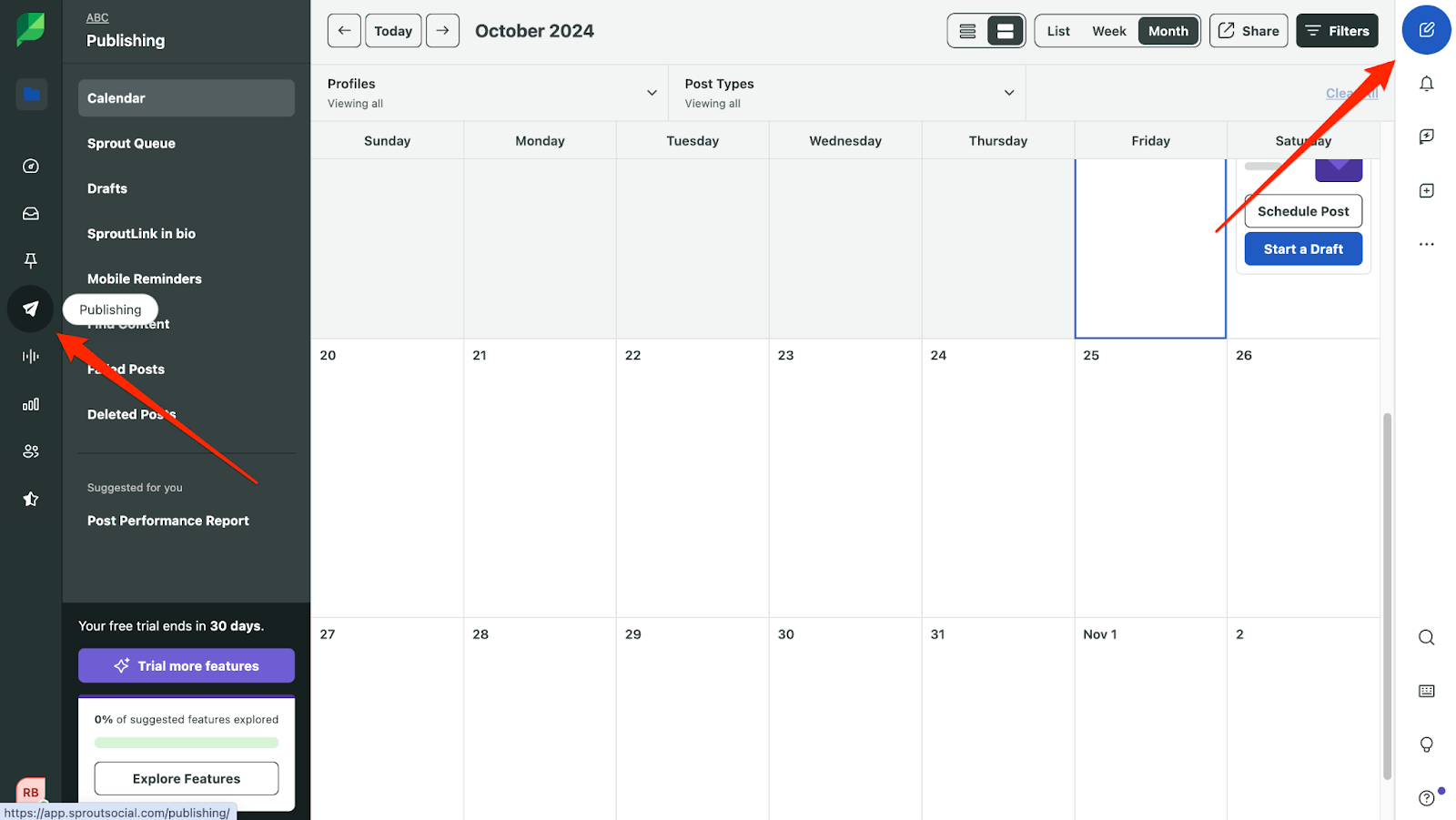
Task: Open the Post Types dropdown
Action: tap(1008, 92)
